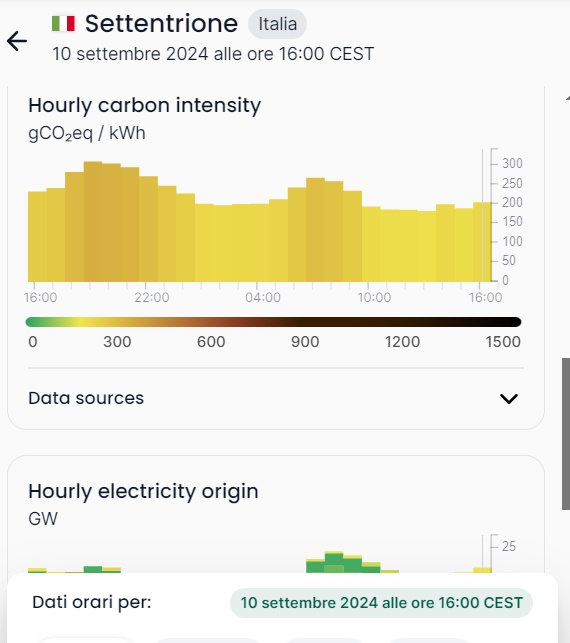
Task: Select the 22:00 tick on carbon chart
Action: tap(151, 297)
